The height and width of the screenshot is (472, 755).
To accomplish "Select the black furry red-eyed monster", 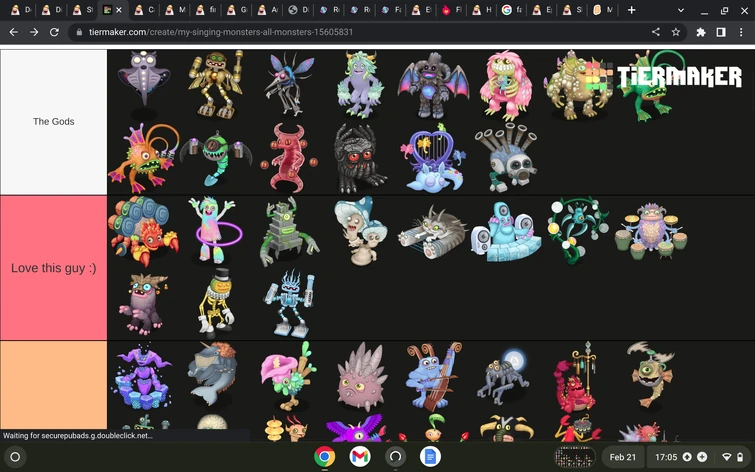I will click(x=360, y=158).
